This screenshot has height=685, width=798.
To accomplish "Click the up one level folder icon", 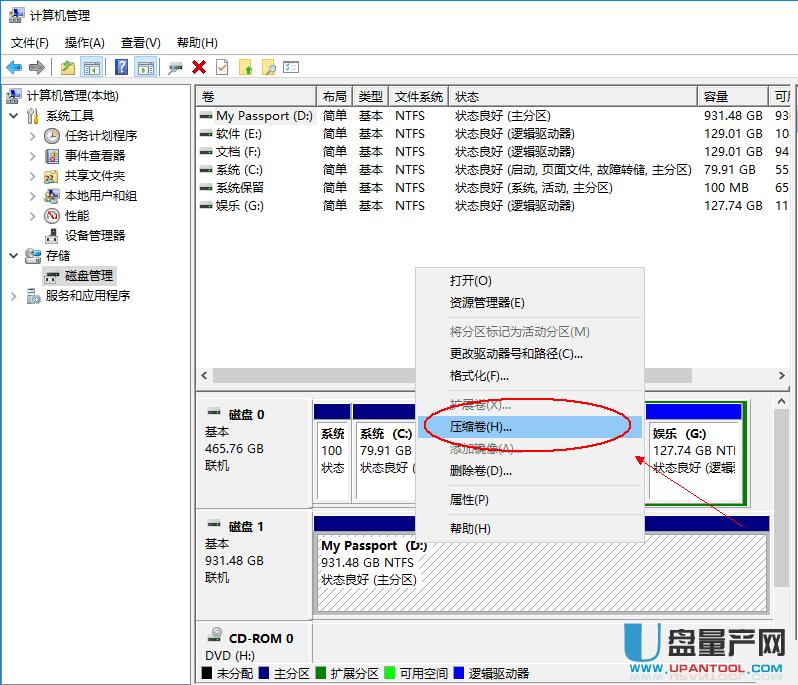I will 67,67.
